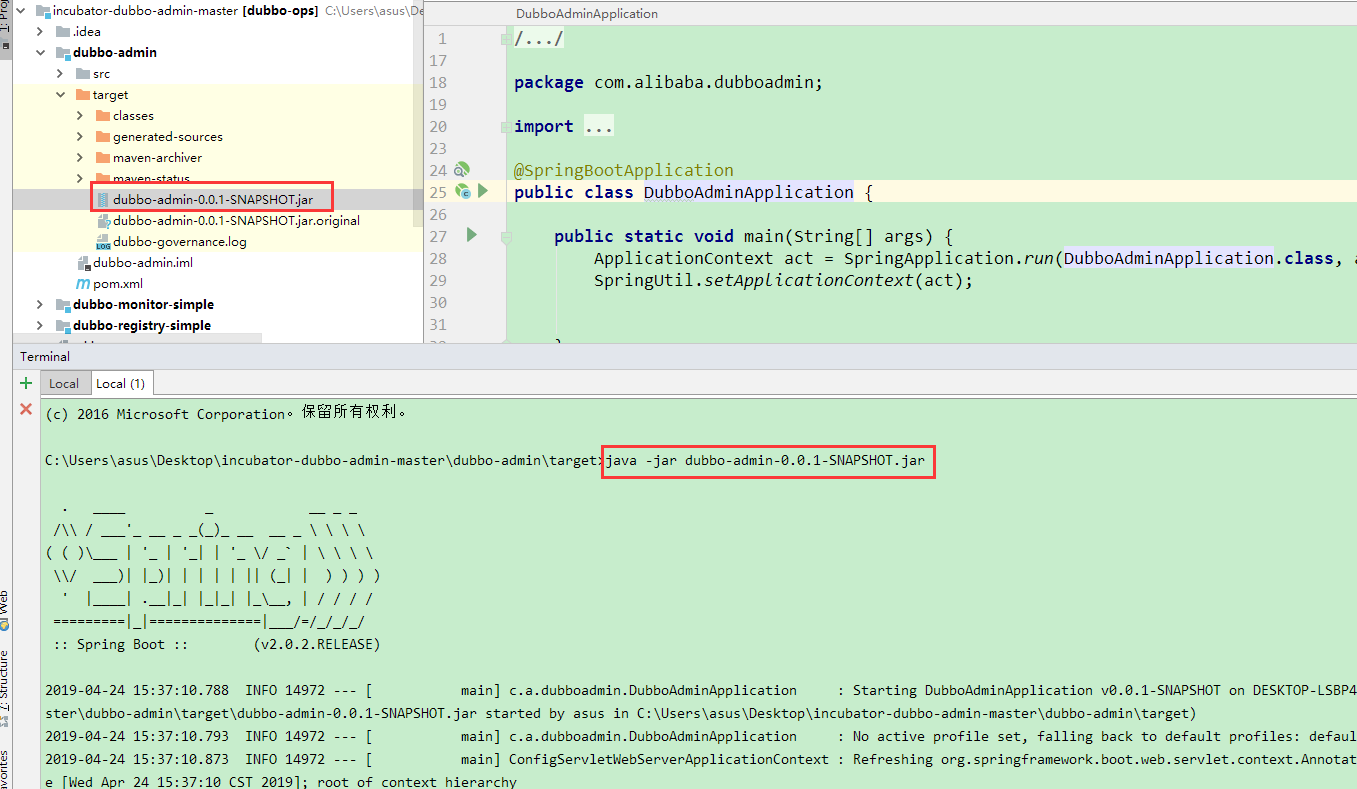The image size is (1357, 789).
Task: Select the dubbo-monitor-simple module icon
Action: click(64, 305)
